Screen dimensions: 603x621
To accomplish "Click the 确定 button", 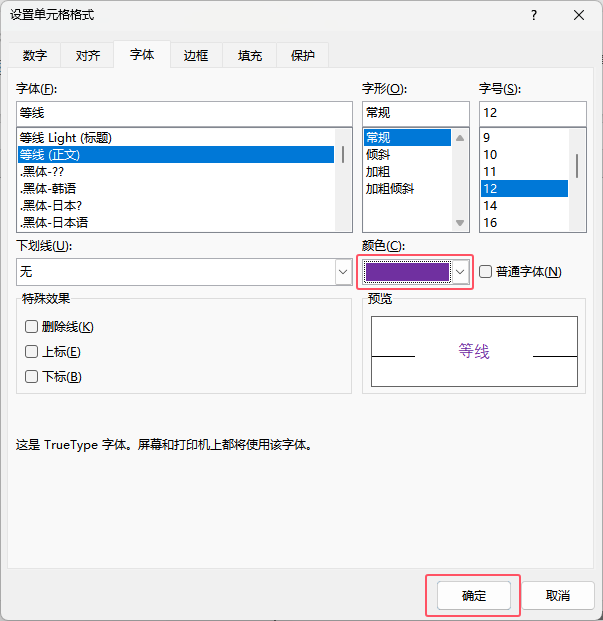I will (474, 596).
